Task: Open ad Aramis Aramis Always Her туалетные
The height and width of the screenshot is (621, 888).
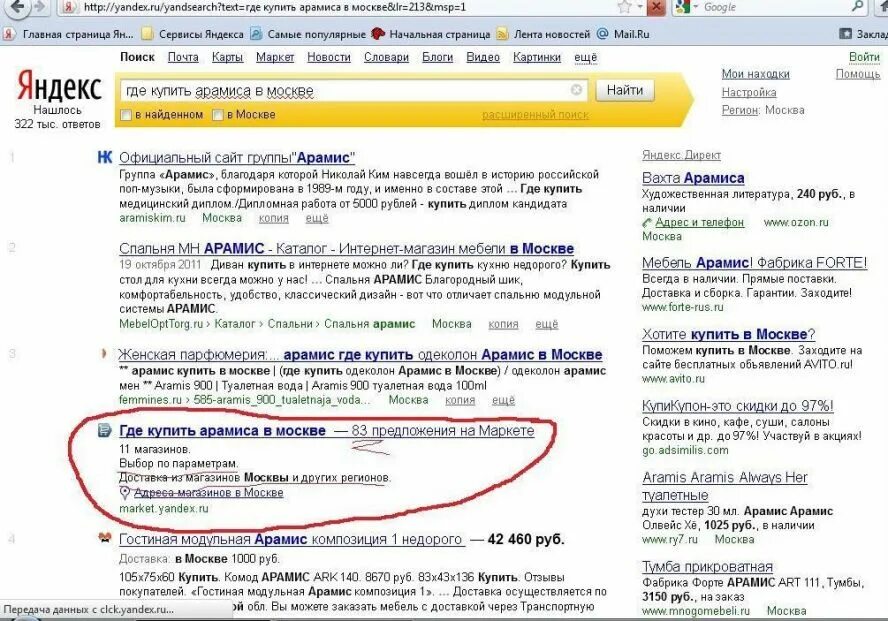Action: point(725,486)
